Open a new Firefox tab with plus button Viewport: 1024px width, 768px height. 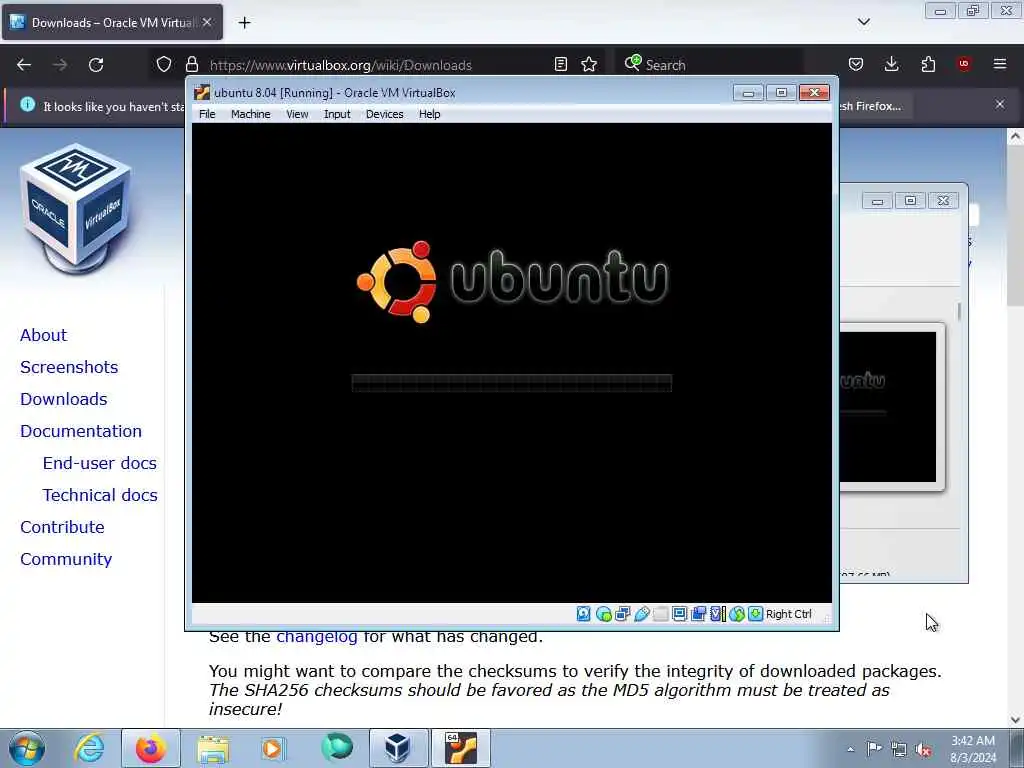pos(244,23)
